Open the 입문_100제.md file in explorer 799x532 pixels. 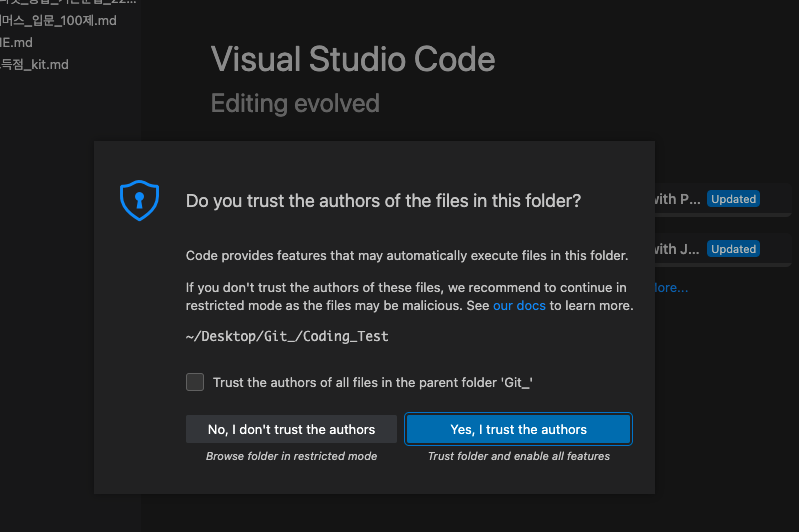[58, 20]
